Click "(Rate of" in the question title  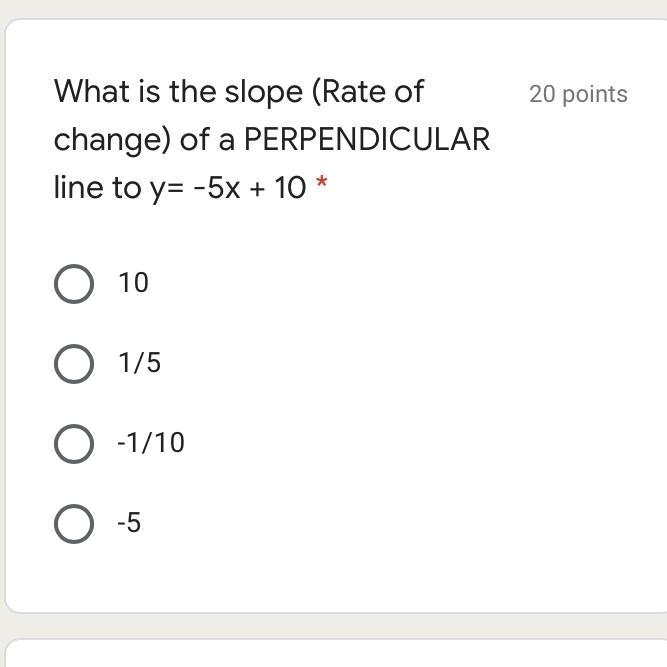click(x=368, y=92)
